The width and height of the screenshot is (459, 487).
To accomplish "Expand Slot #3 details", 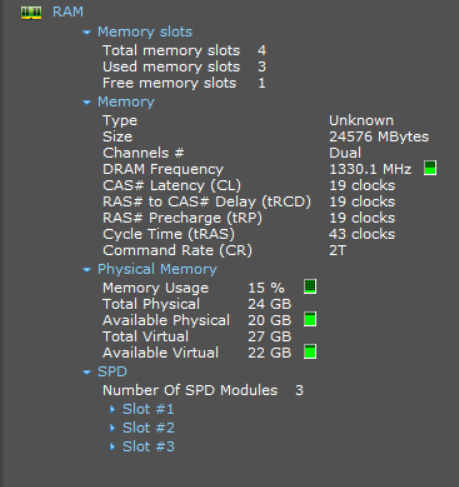I will (112, 447).
